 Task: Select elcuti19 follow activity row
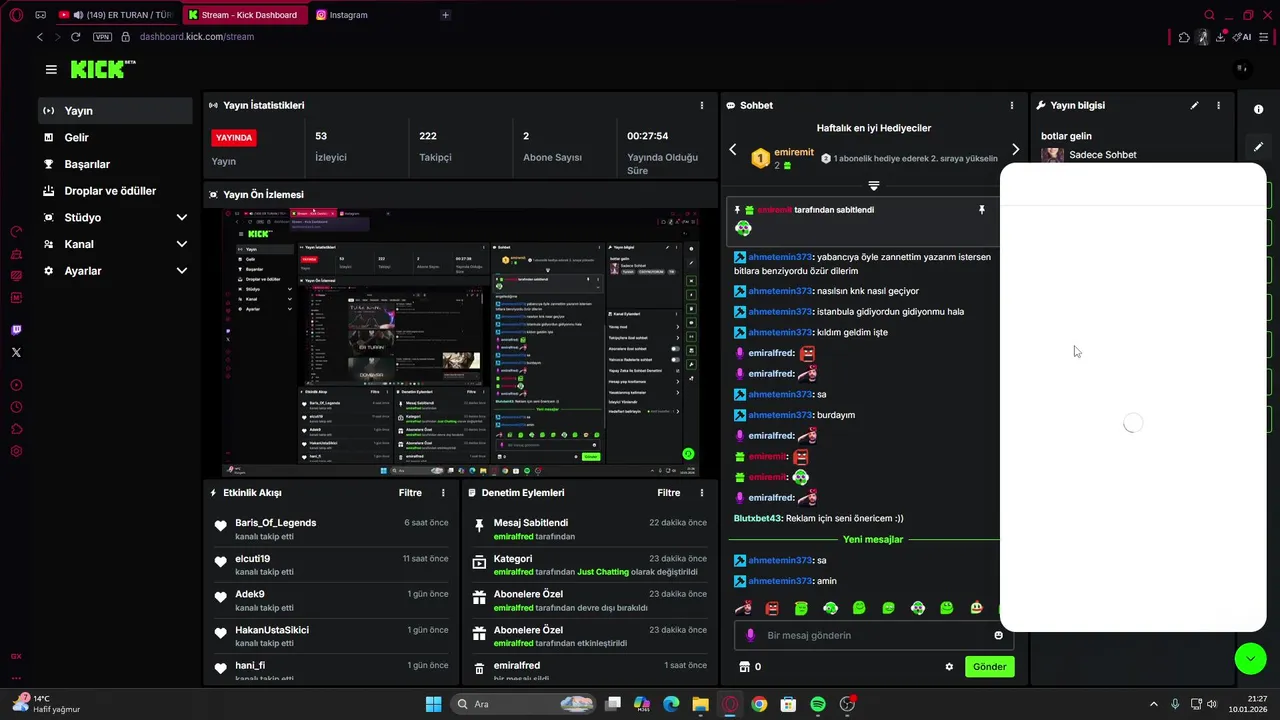330,564
